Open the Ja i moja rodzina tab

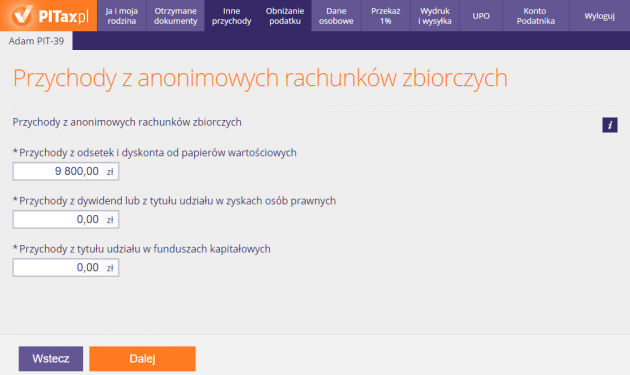(122, 16)
